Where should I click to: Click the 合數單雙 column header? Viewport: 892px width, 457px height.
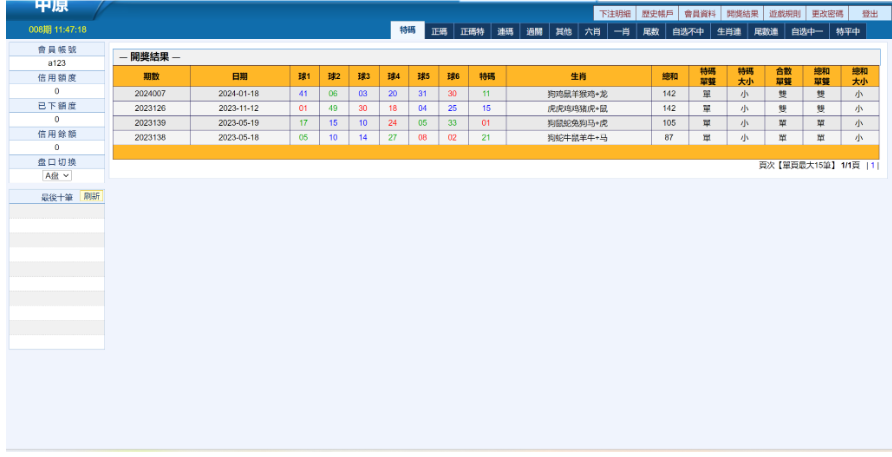783,76
